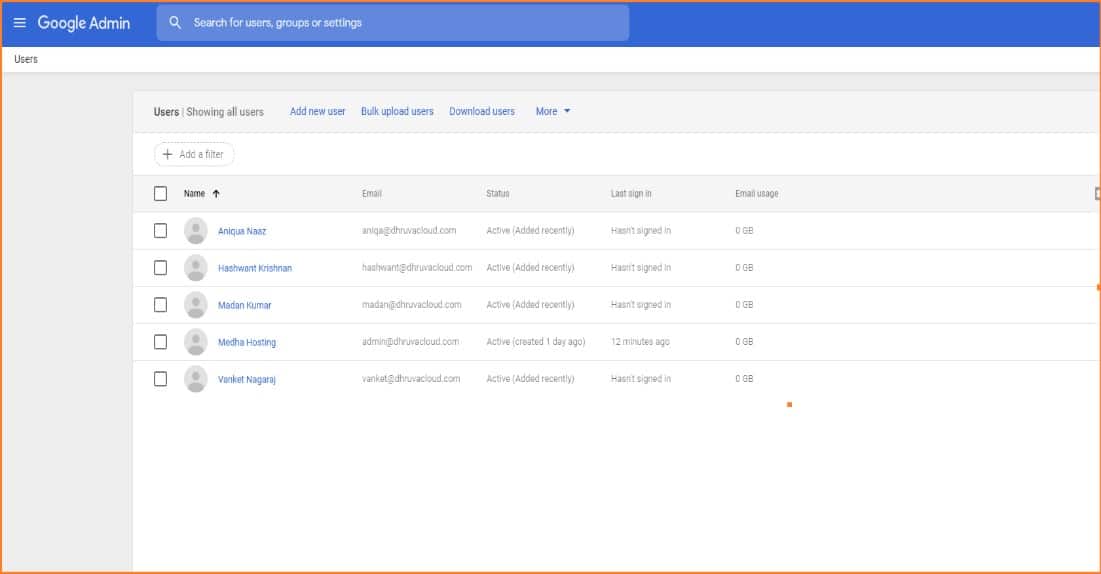Image resolution: width=1101 pixels, height=574 pixels.
Task: Click Add new user
Action: coord(317,112)
